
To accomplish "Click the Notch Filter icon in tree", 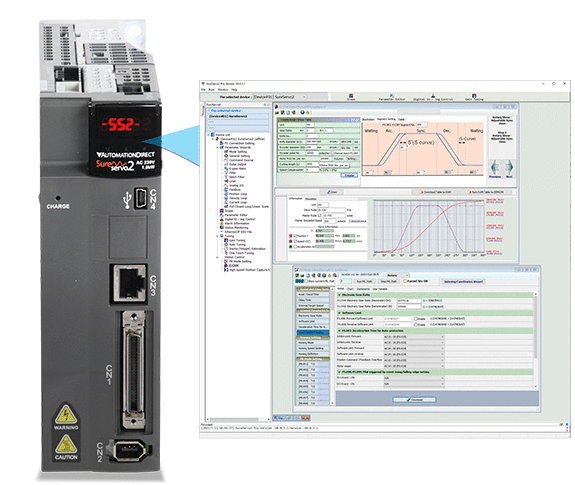I will pos(226,177).
